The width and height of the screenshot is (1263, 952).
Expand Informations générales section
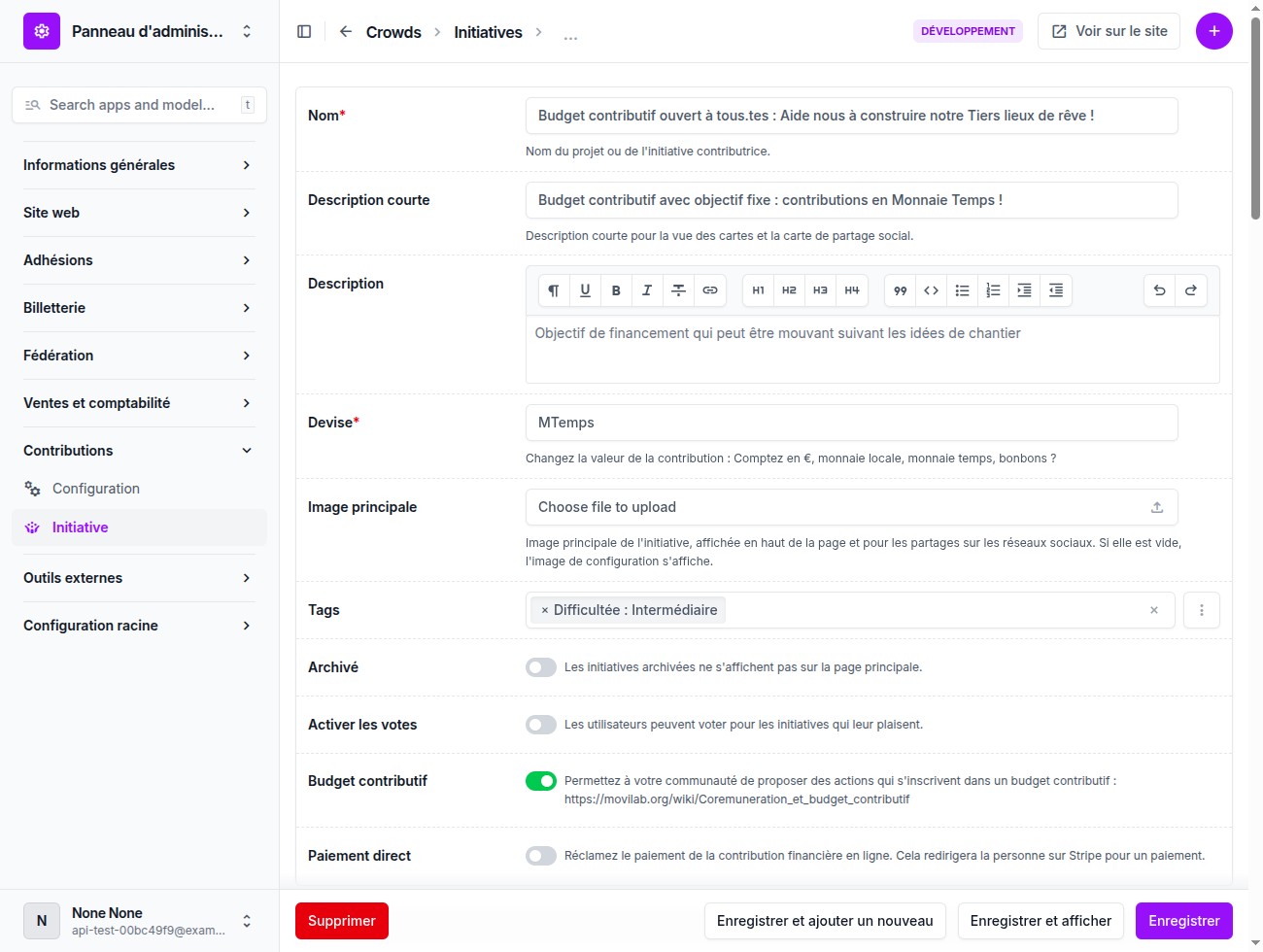tap(139, 165)
